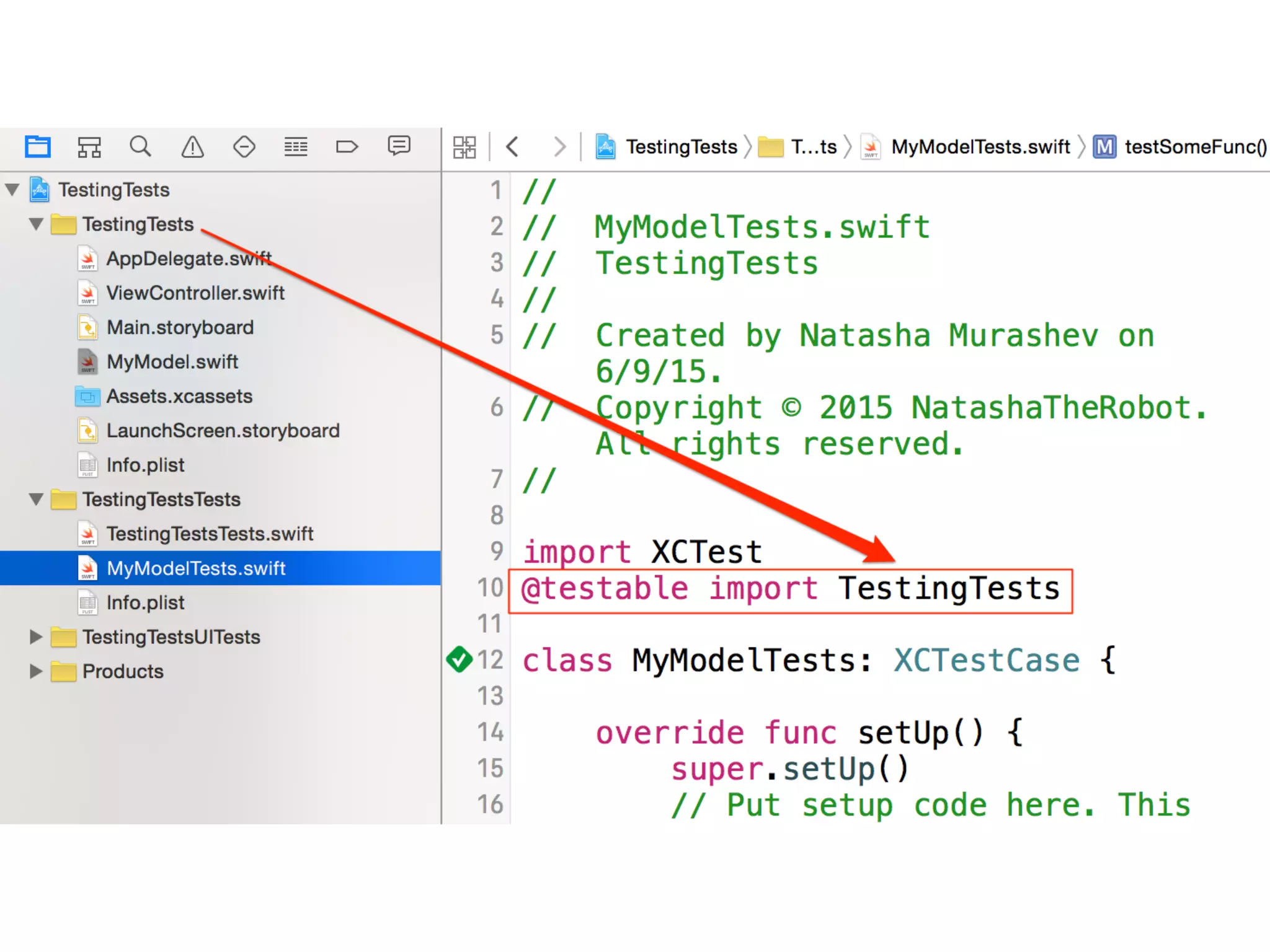Show the Report navigator speech bubble icon
The height and width of the screenshot is (952, 1270).
pyautogui.click(x=399, y=146)
